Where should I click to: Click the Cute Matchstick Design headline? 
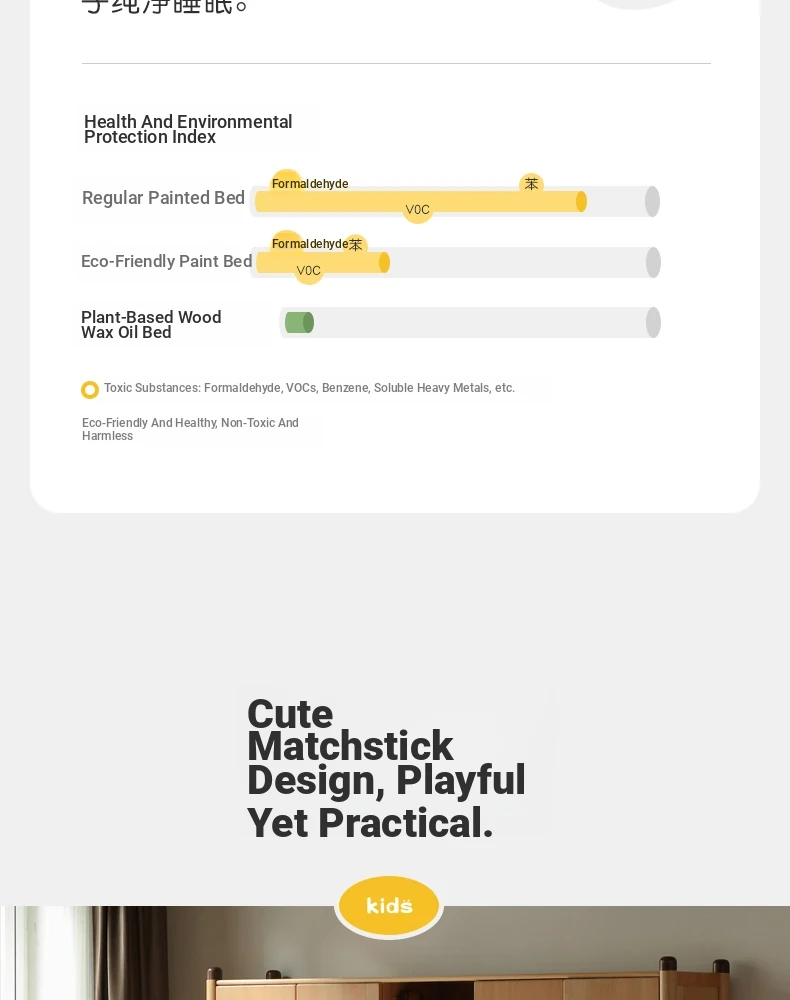(386, 768)
